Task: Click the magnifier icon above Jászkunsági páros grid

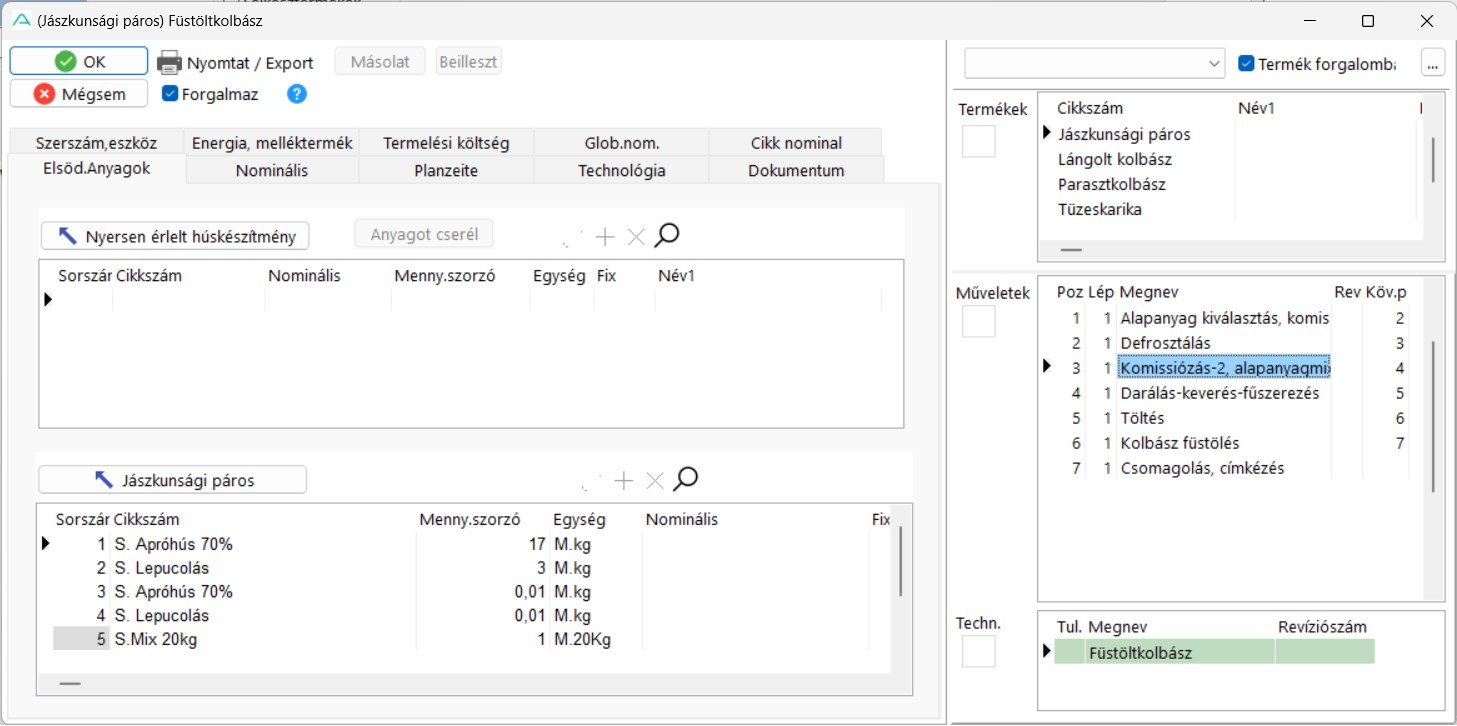Action: pos(685,480)
